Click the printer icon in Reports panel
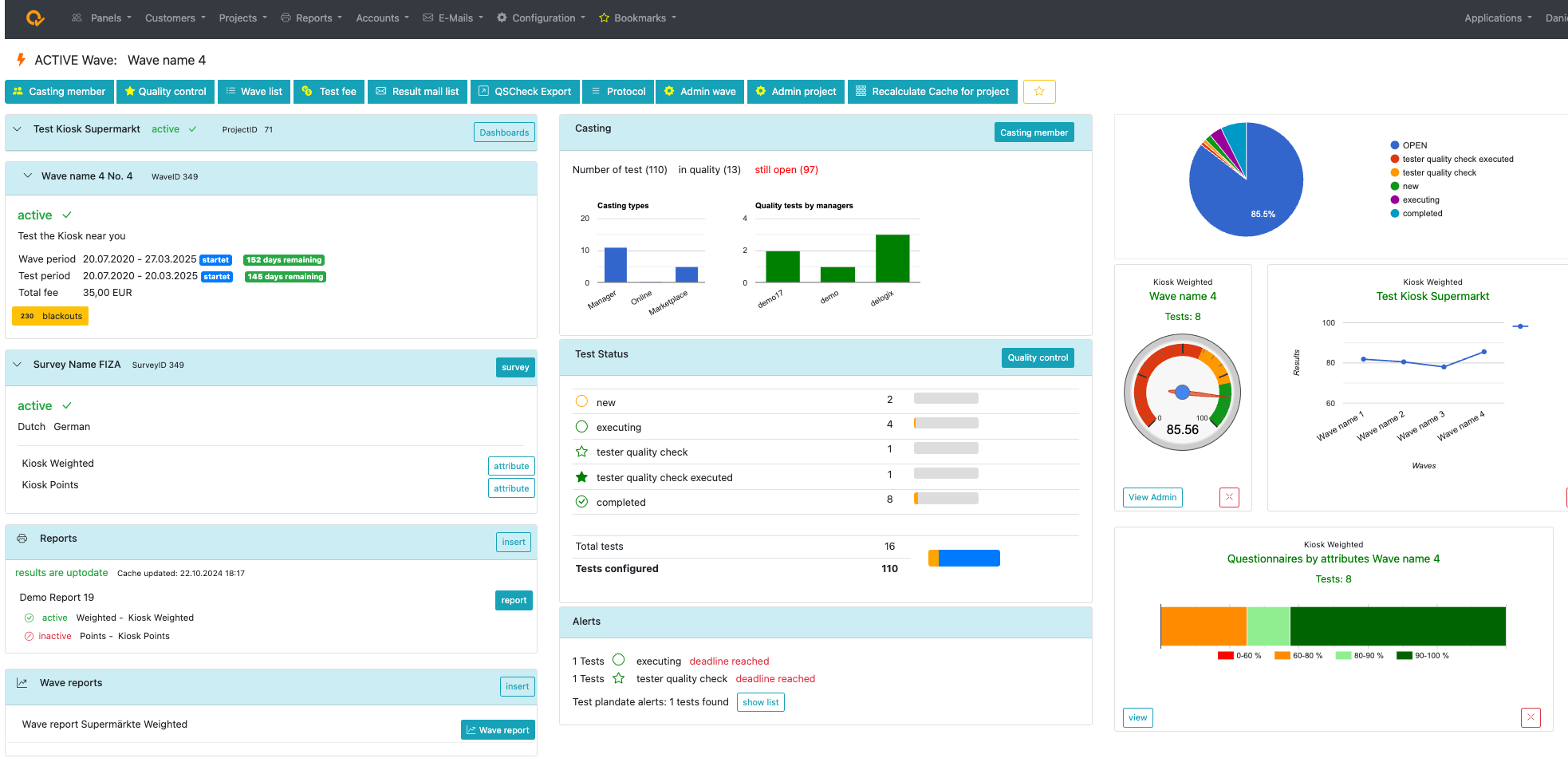1568x766 pixels. point(22,539)
